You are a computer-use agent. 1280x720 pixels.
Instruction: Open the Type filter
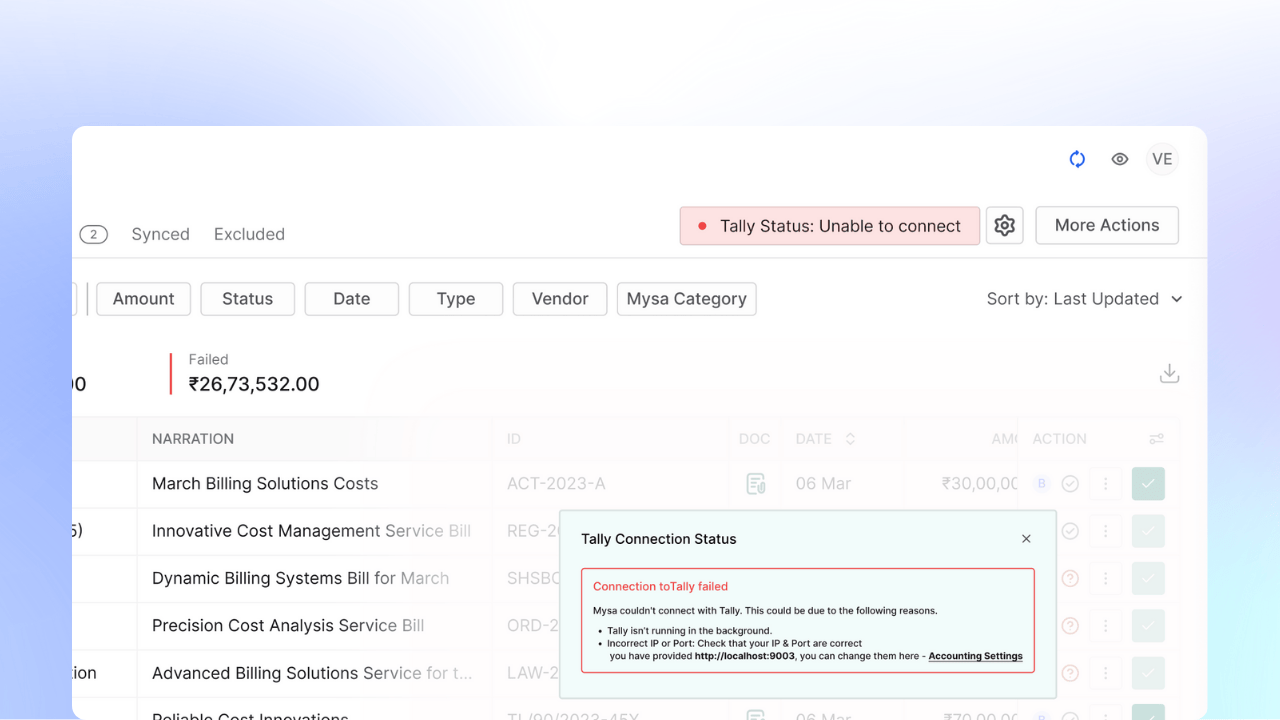[456, 299]
